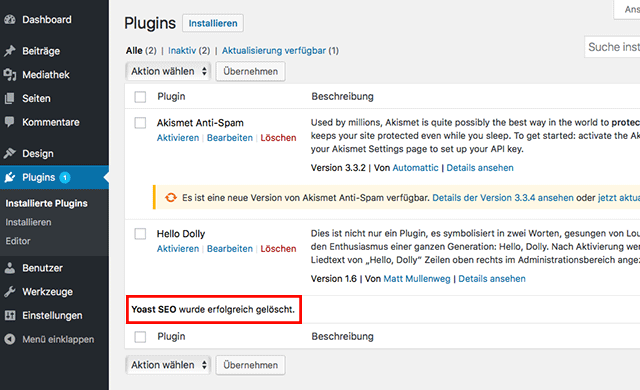Open the Werkzeuge wrench icon
The width and height of the screenshot is (640, 390).
click(10, 292)
